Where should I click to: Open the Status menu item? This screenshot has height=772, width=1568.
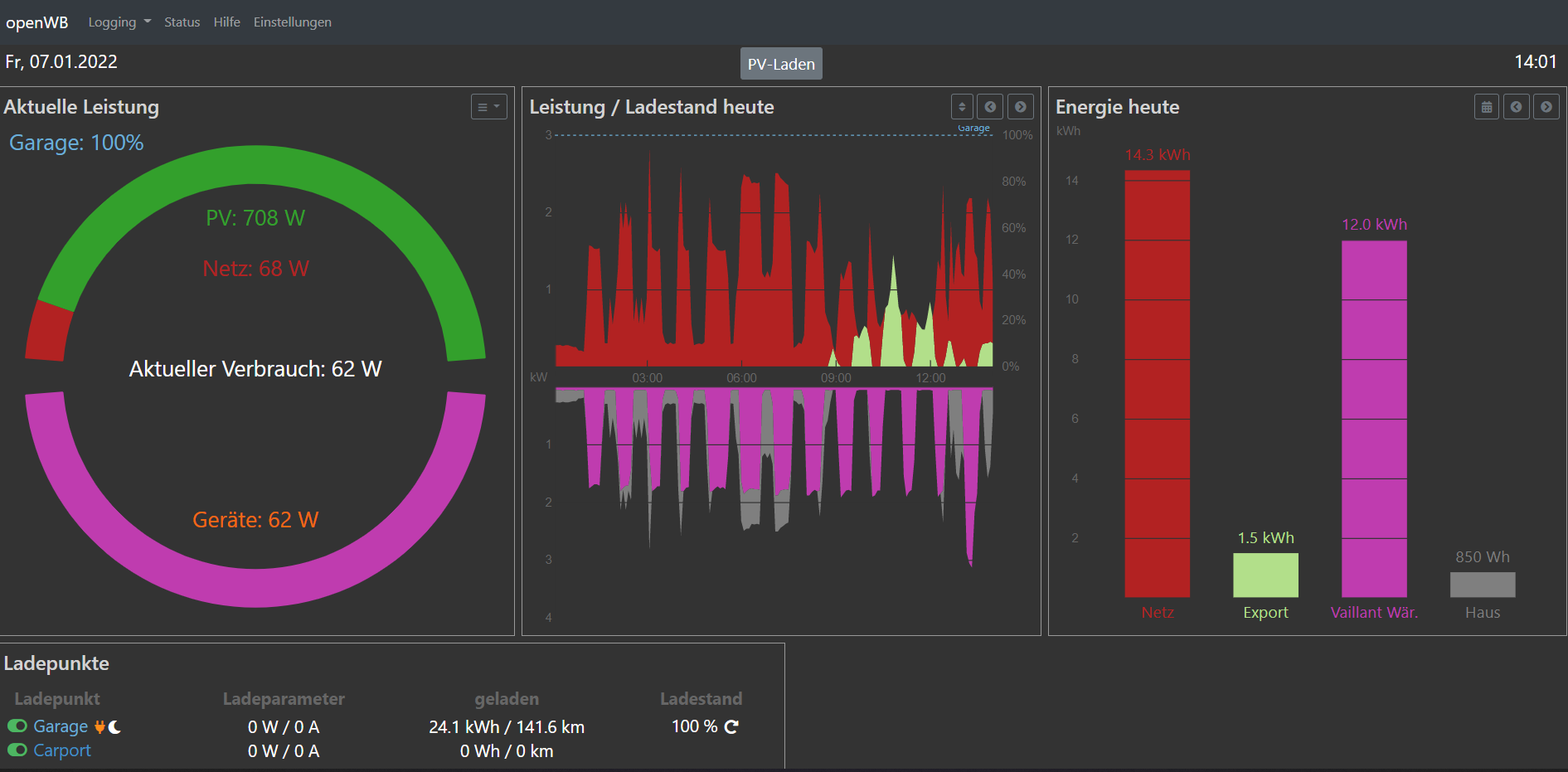pos(182,22)
